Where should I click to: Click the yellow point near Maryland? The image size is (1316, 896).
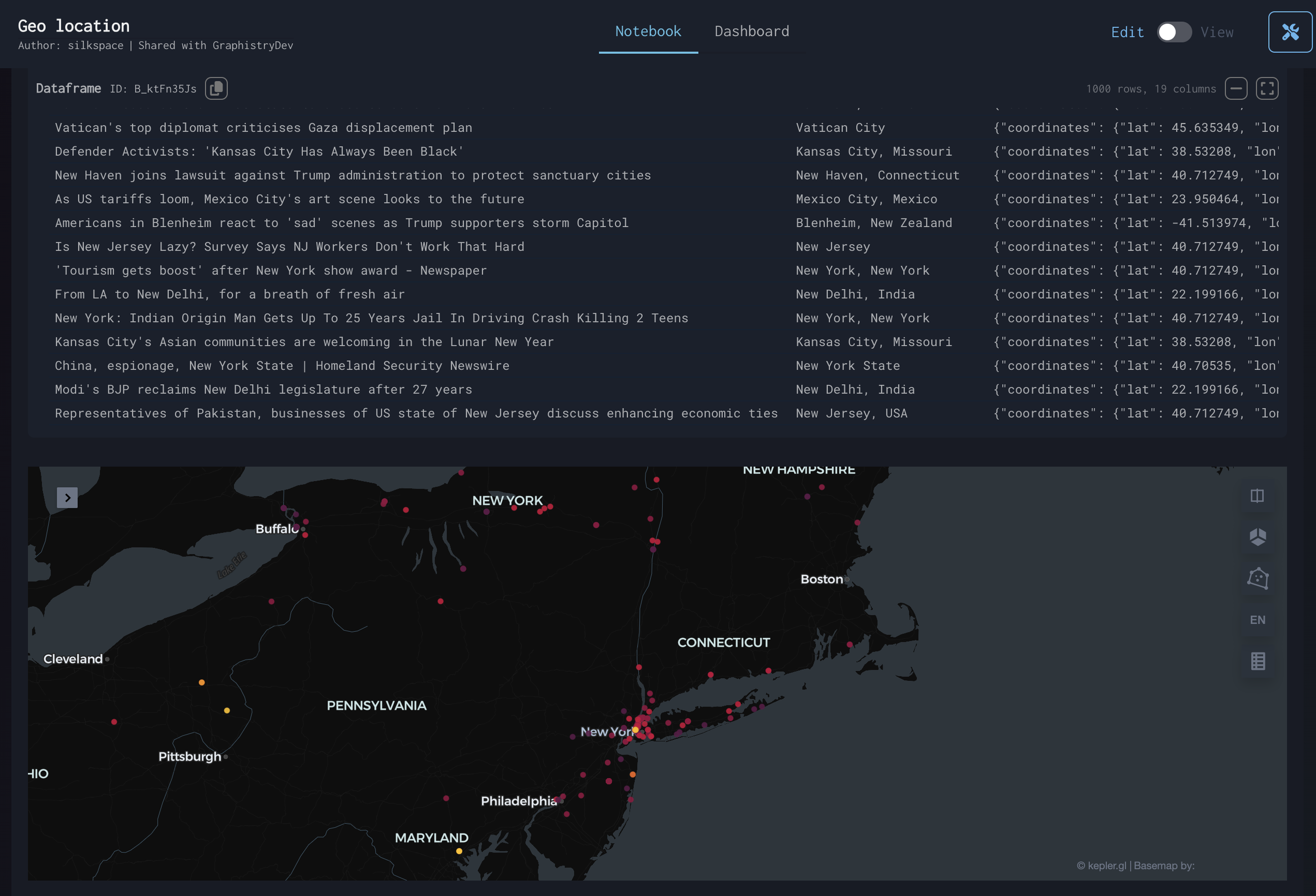click(459, 851)
